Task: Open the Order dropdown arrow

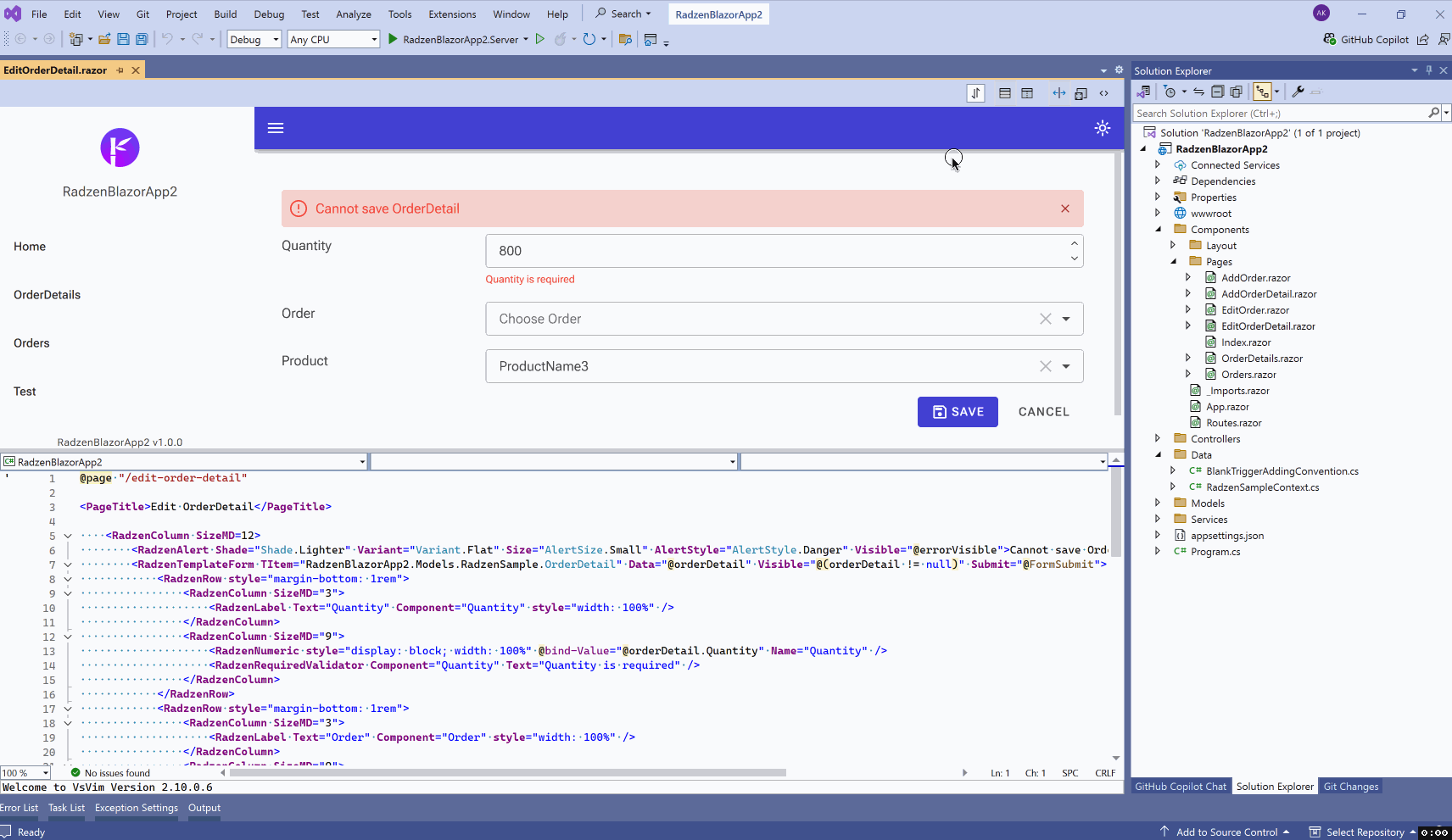Action: coord(1066,319)
